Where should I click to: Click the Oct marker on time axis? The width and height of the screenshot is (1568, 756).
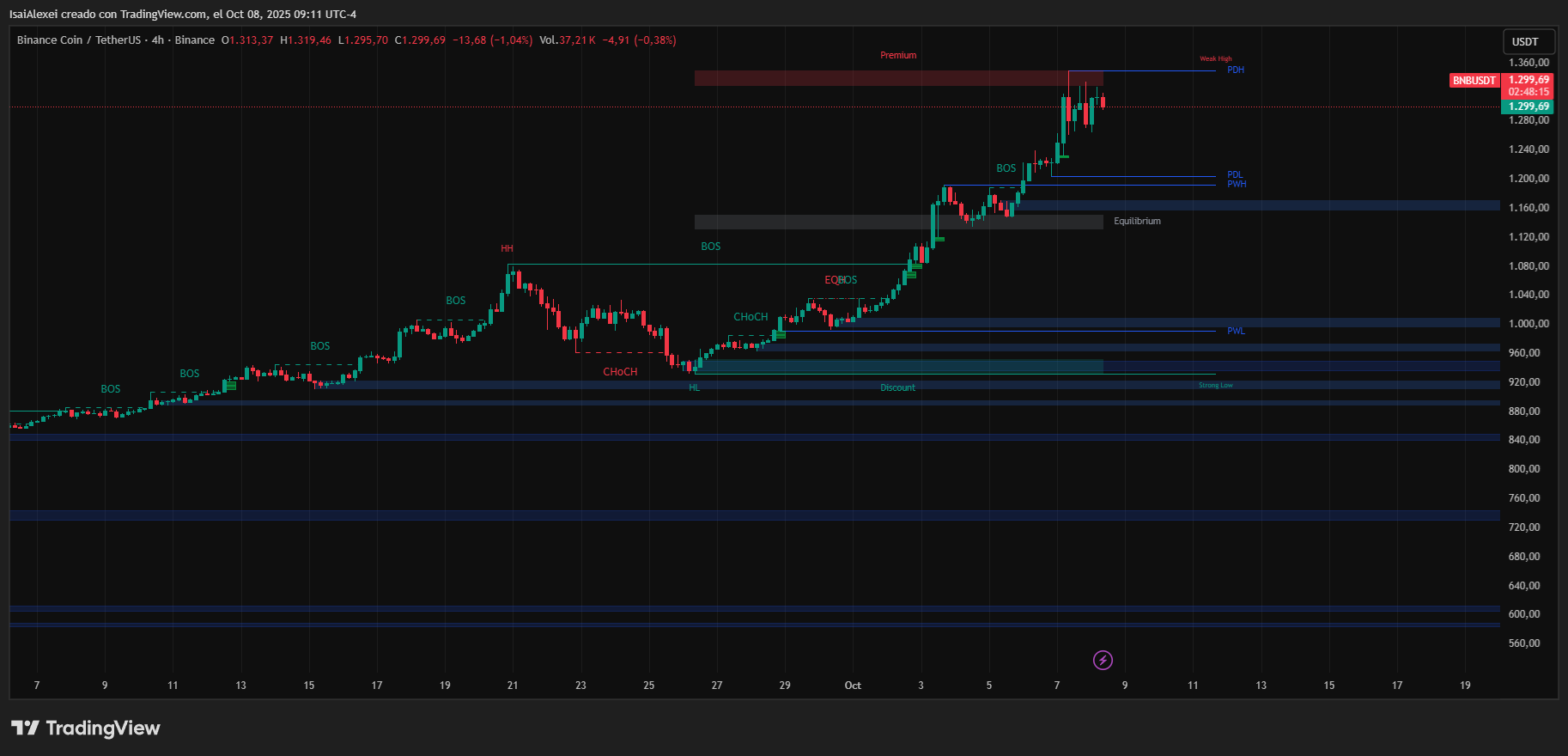click(853, 686)
